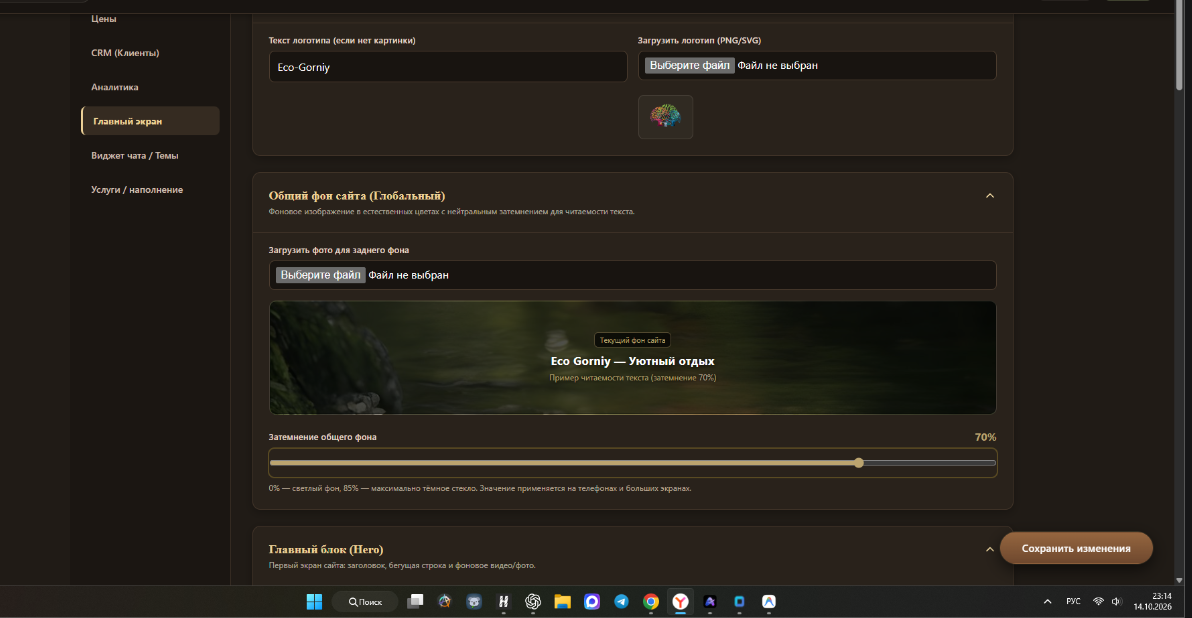This screenshot has height=618, width=1192.
Task: Select the Главный экран sidebar item
Action: [x=151, y=121]
